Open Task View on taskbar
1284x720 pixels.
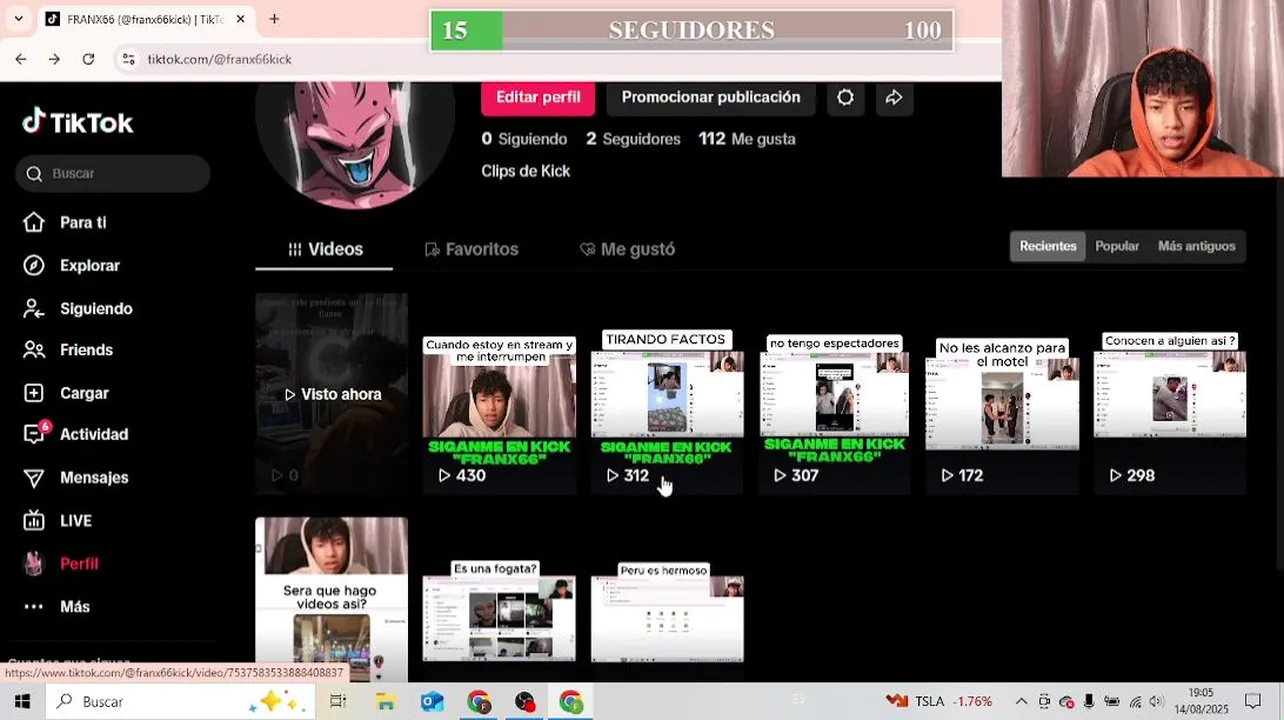coord(338,701)
